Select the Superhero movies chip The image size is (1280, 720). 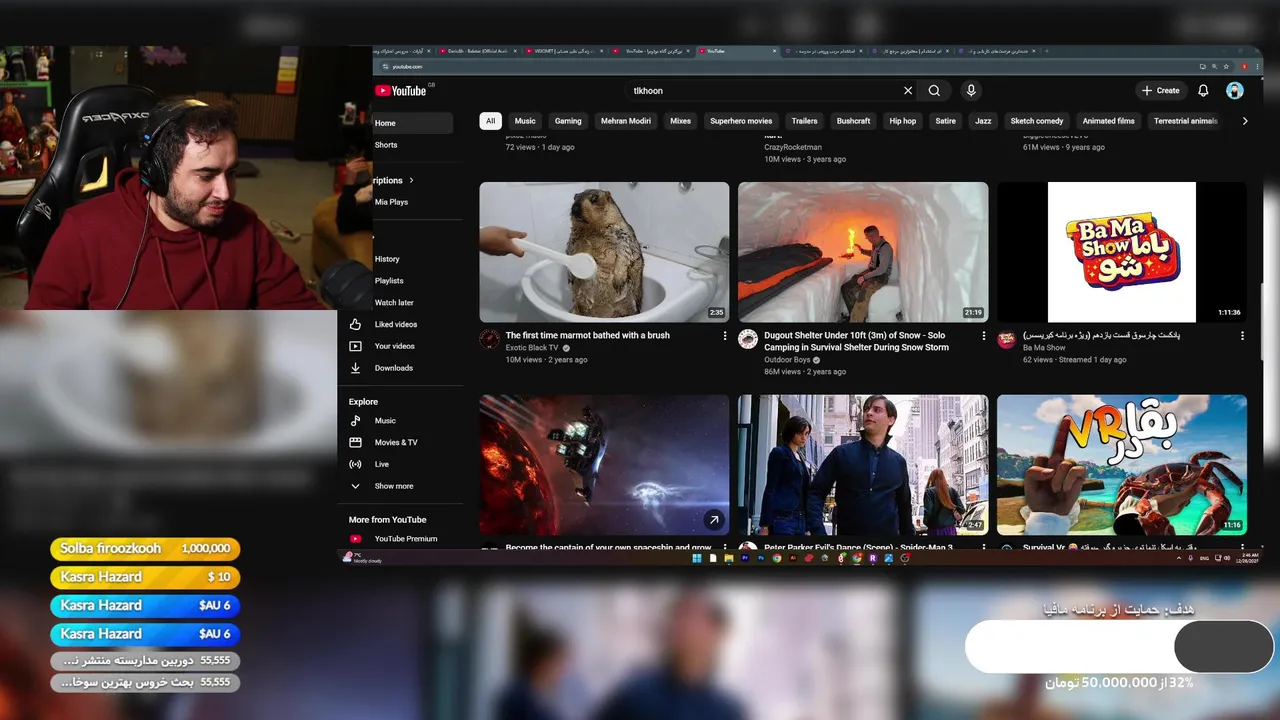pyautogui.click(x=741, y=121)
